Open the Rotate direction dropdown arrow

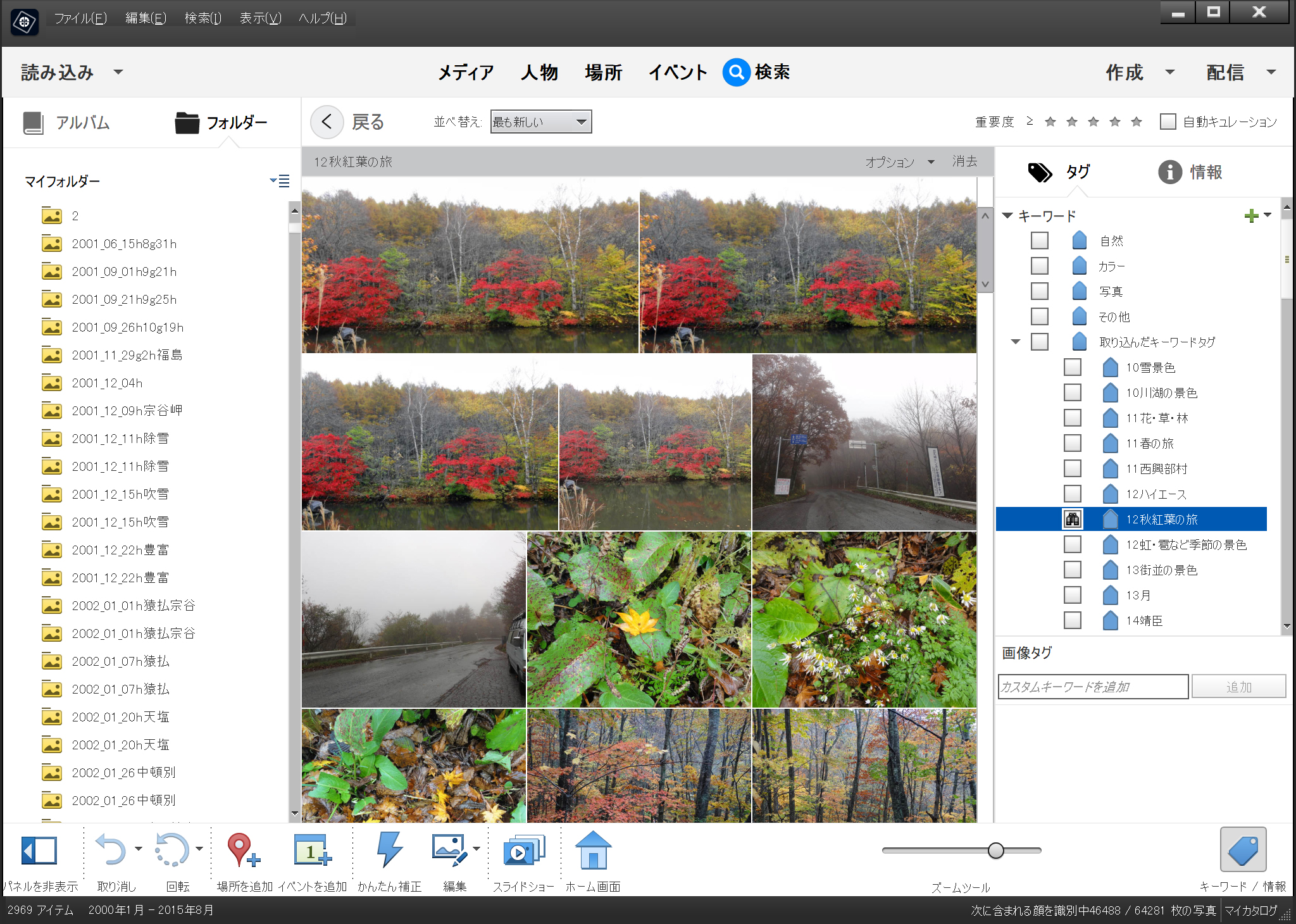point(199,849)
